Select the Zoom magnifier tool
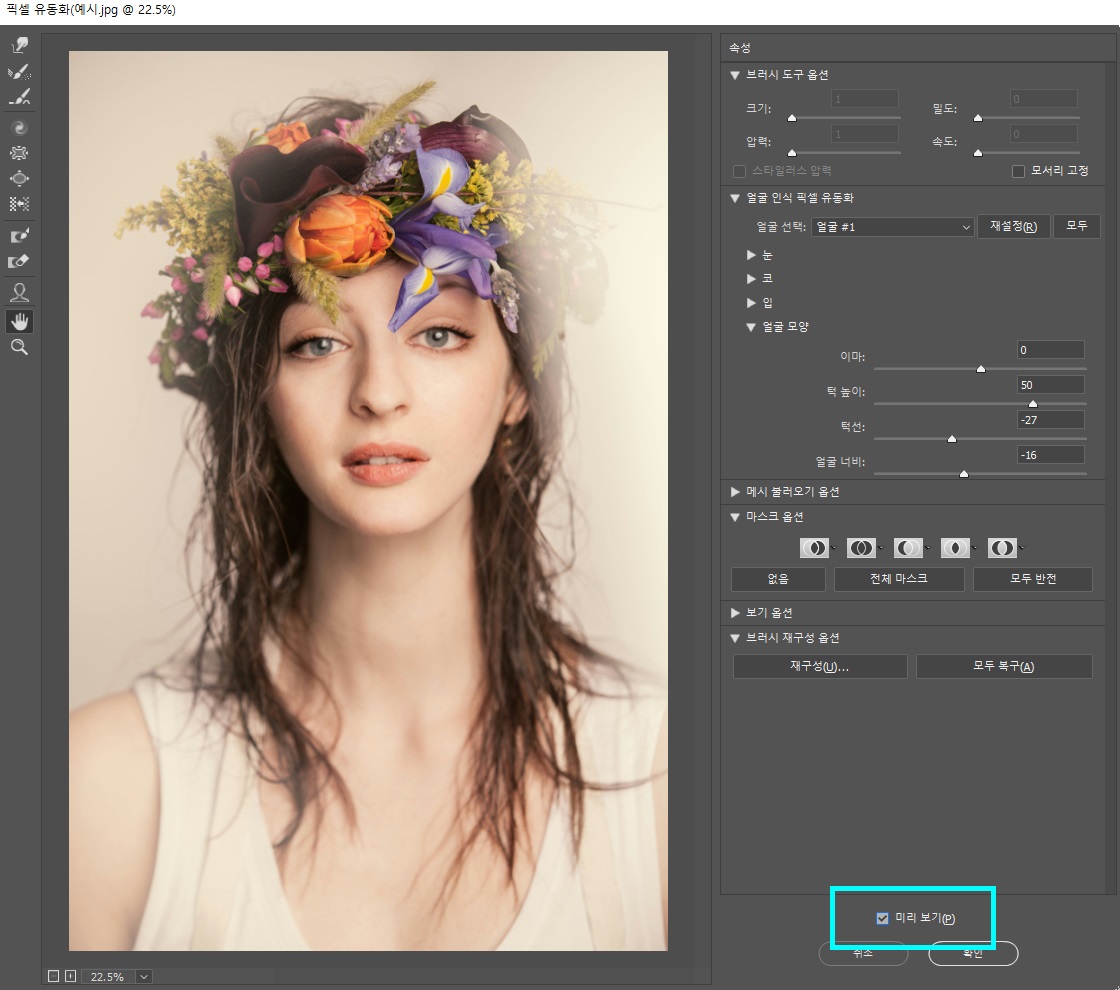1120x990 pixels. click(19, 347)
